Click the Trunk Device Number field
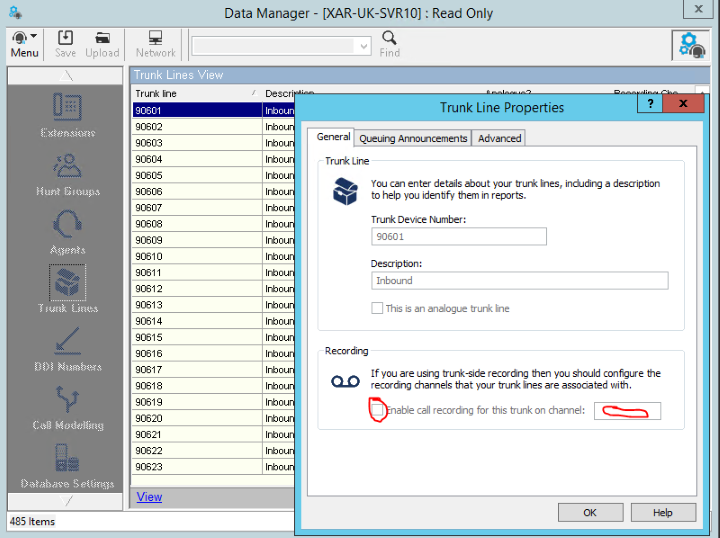The width and height of the screenshot is (720, 538). (458, 237)
